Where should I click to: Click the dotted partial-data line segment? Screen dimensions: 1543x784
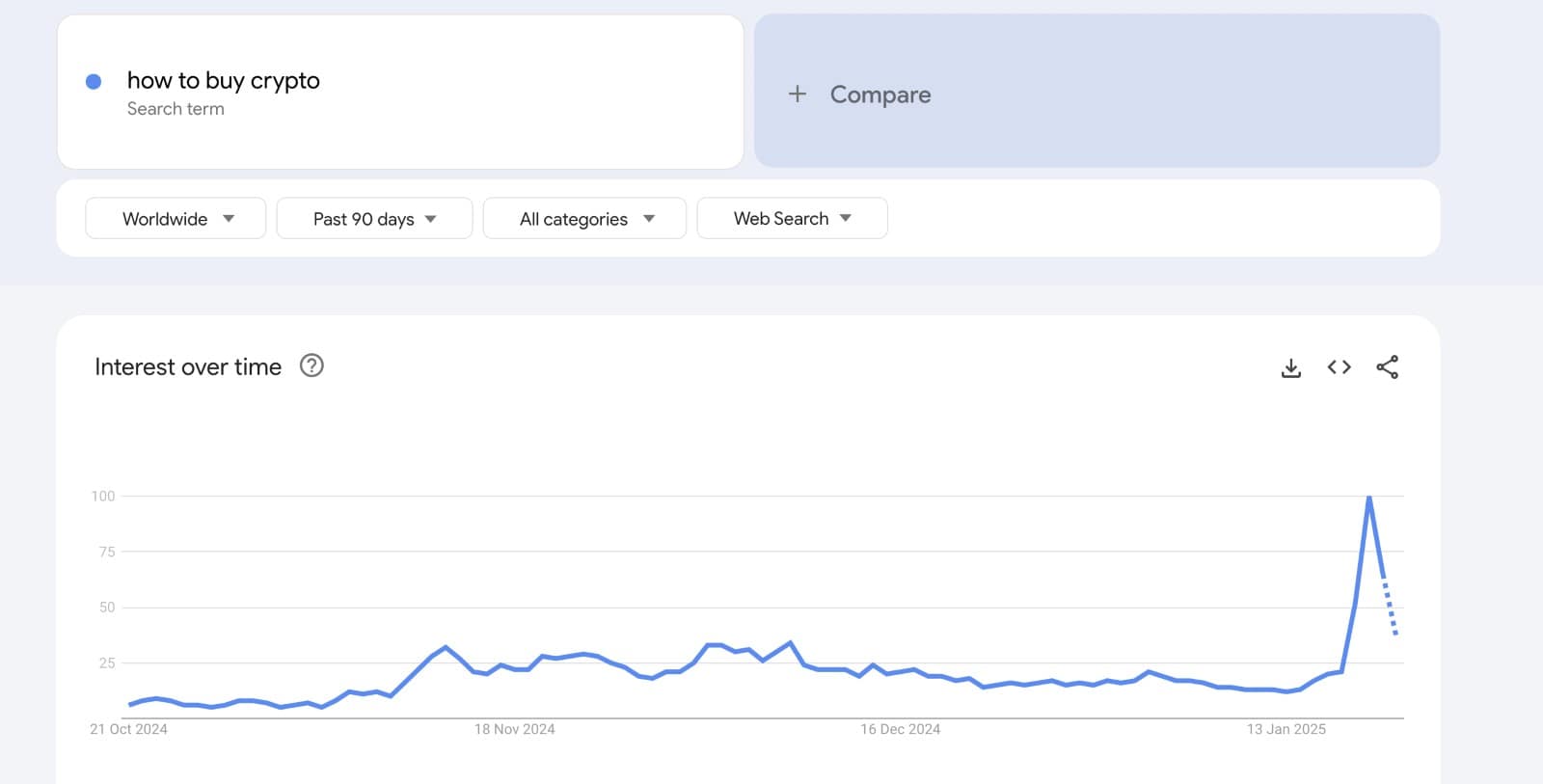click(1390, 606)
